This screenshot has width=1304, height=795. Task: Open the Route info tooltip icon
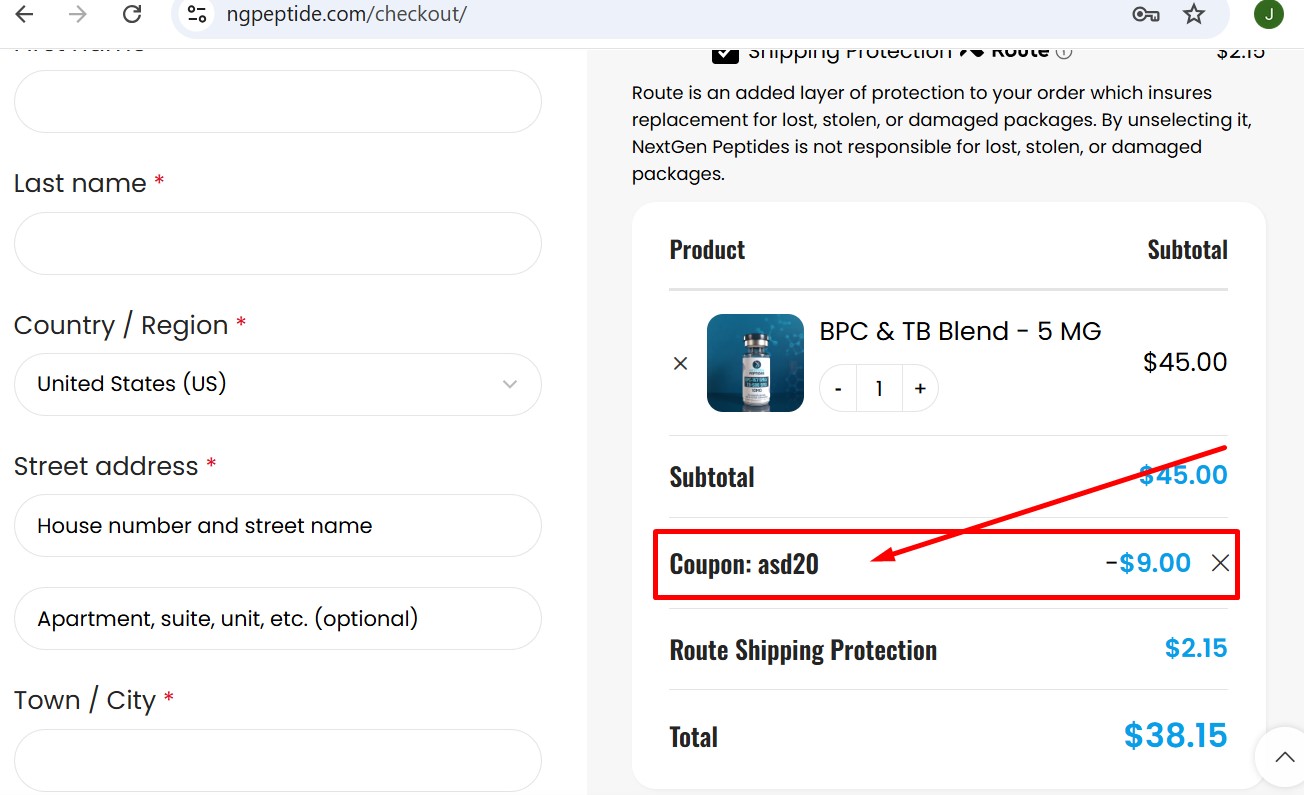click(1065, 51)
